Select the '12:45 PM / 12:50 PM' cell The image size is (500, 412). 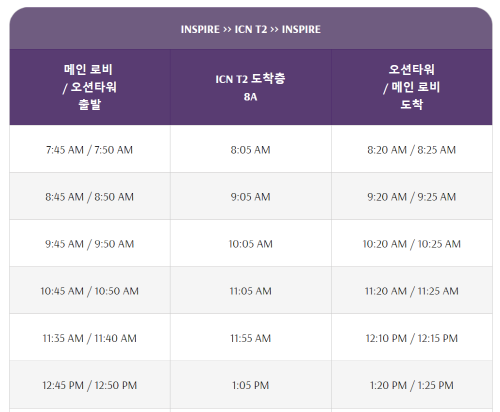(x=90, y=385)
